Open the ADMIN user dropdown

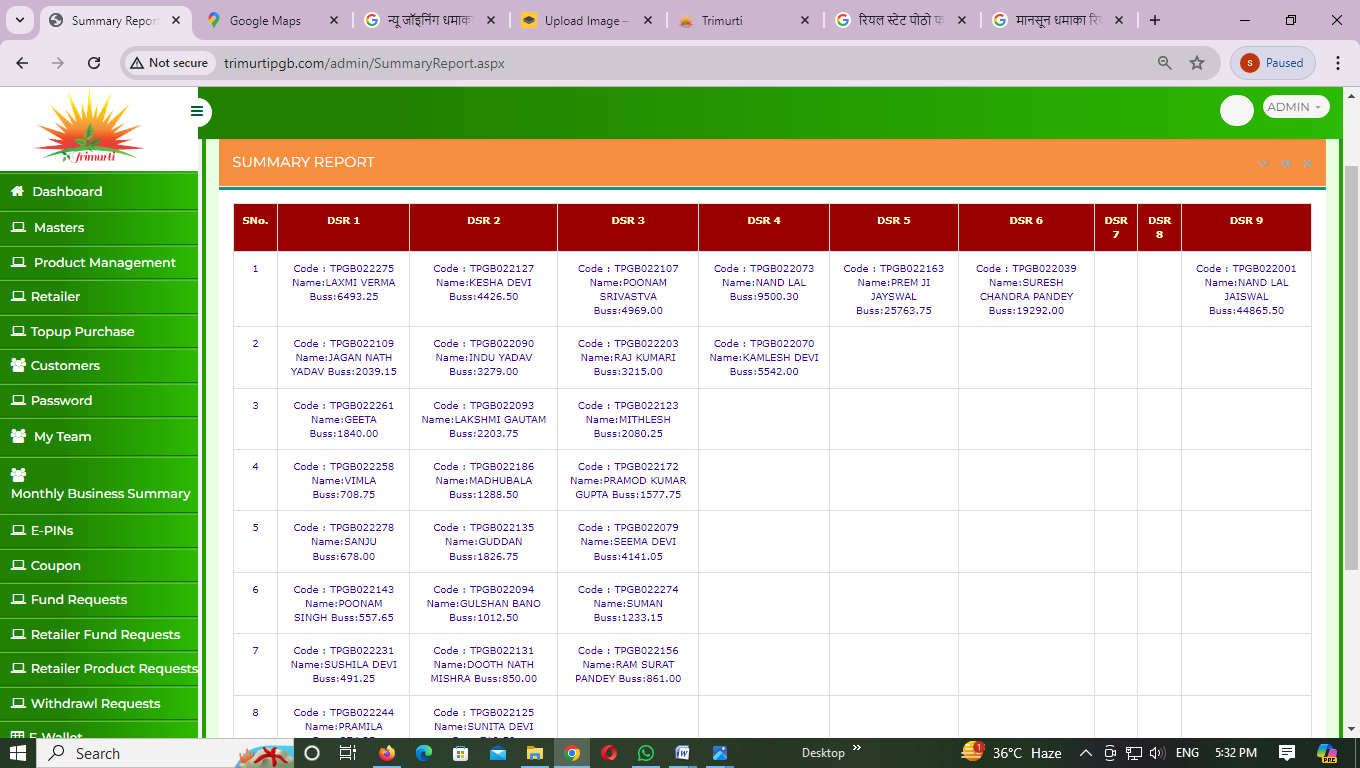pyautogui.click(x=1295, y=107)
